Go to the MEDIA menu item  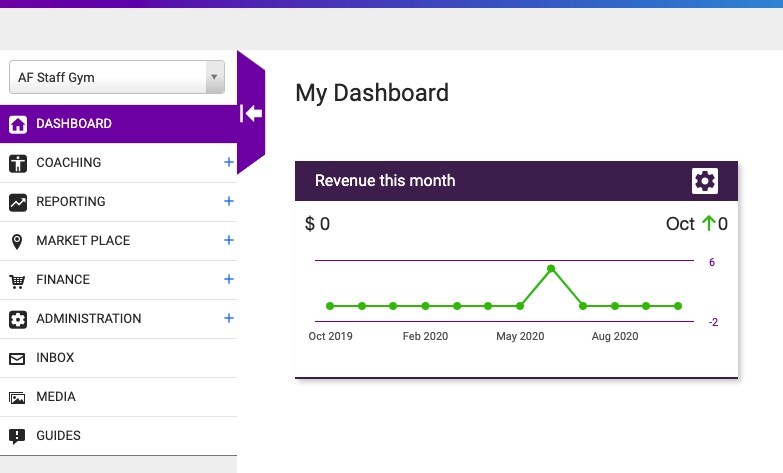118,397
